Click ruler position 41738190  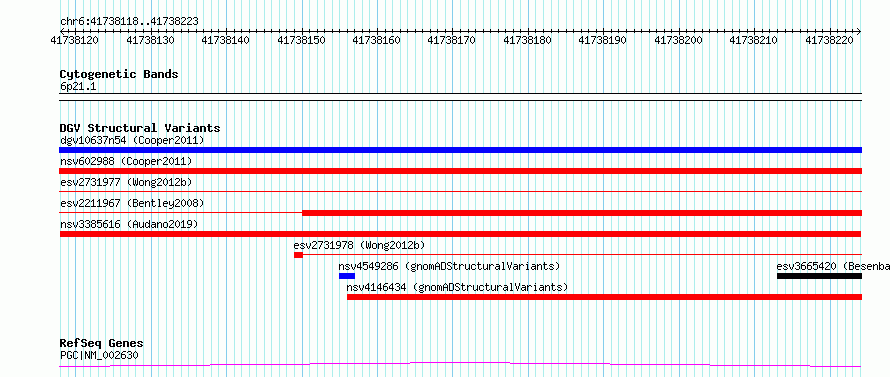[603, 40]
